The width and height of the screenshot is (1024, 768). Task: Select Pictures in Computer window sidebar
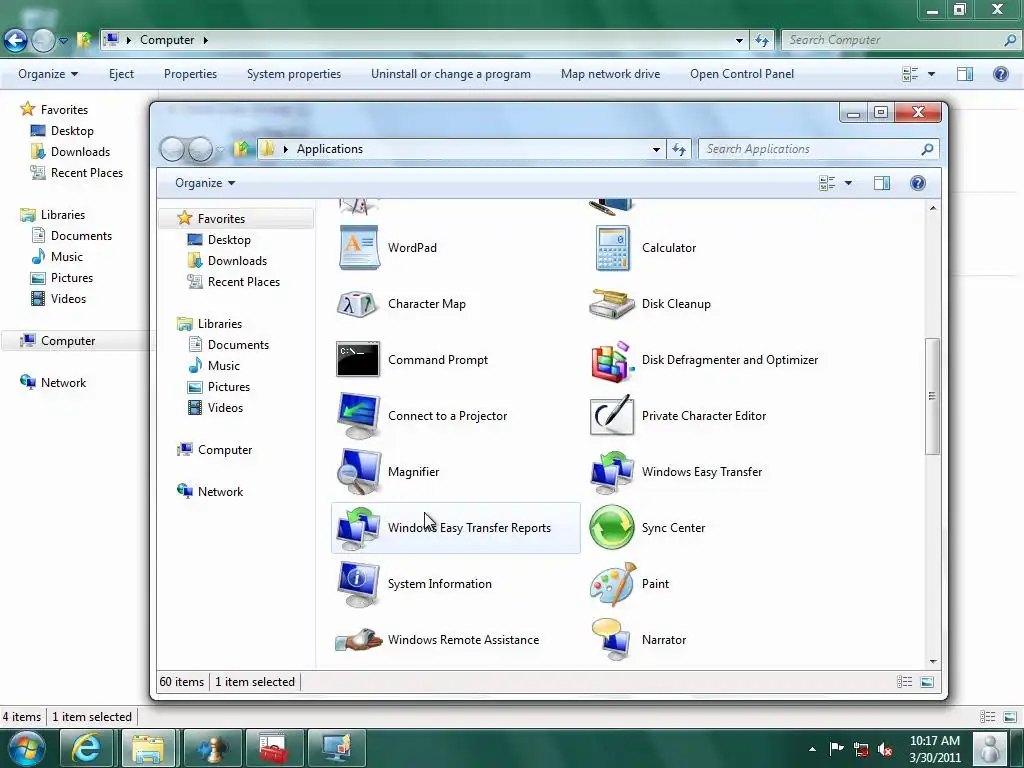[72, 278]
